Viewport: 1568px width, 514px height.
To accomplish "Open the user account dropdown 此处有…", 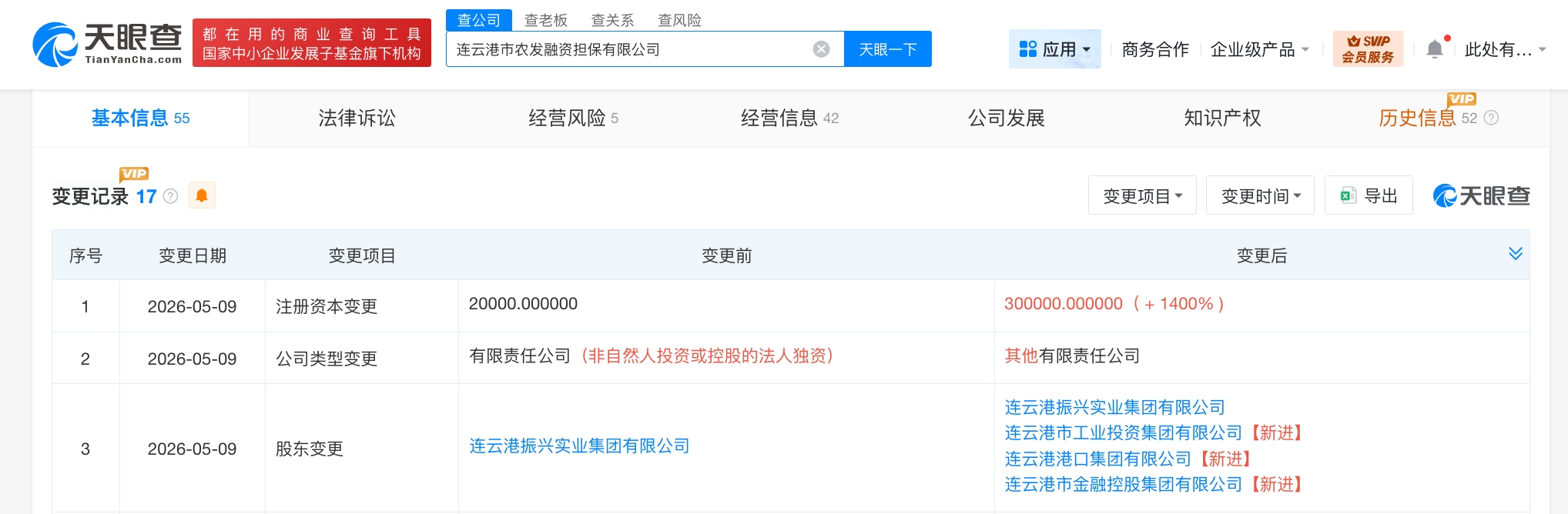I will (x=1505, y=49).
